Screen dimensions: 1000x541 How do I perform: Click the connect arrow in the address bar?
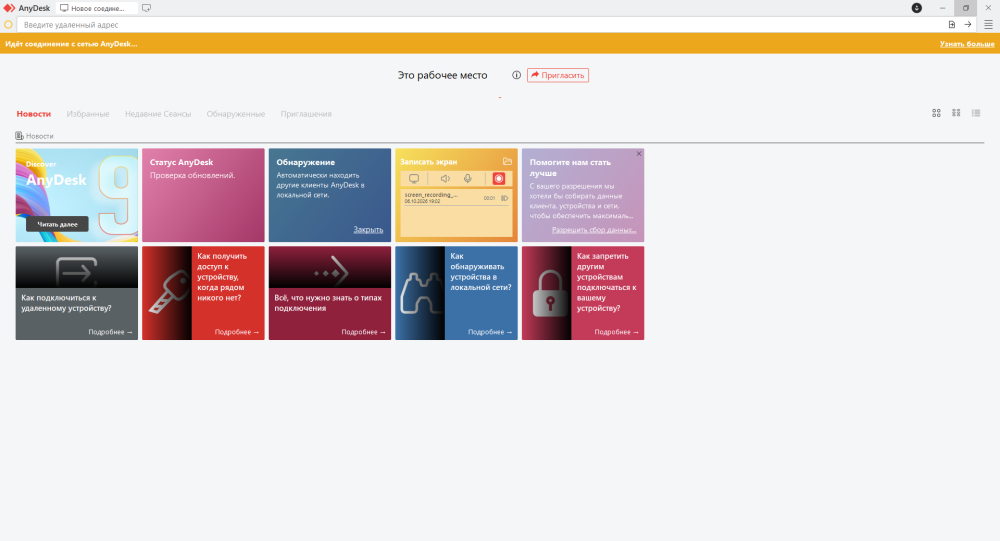(x=967, y=24)
